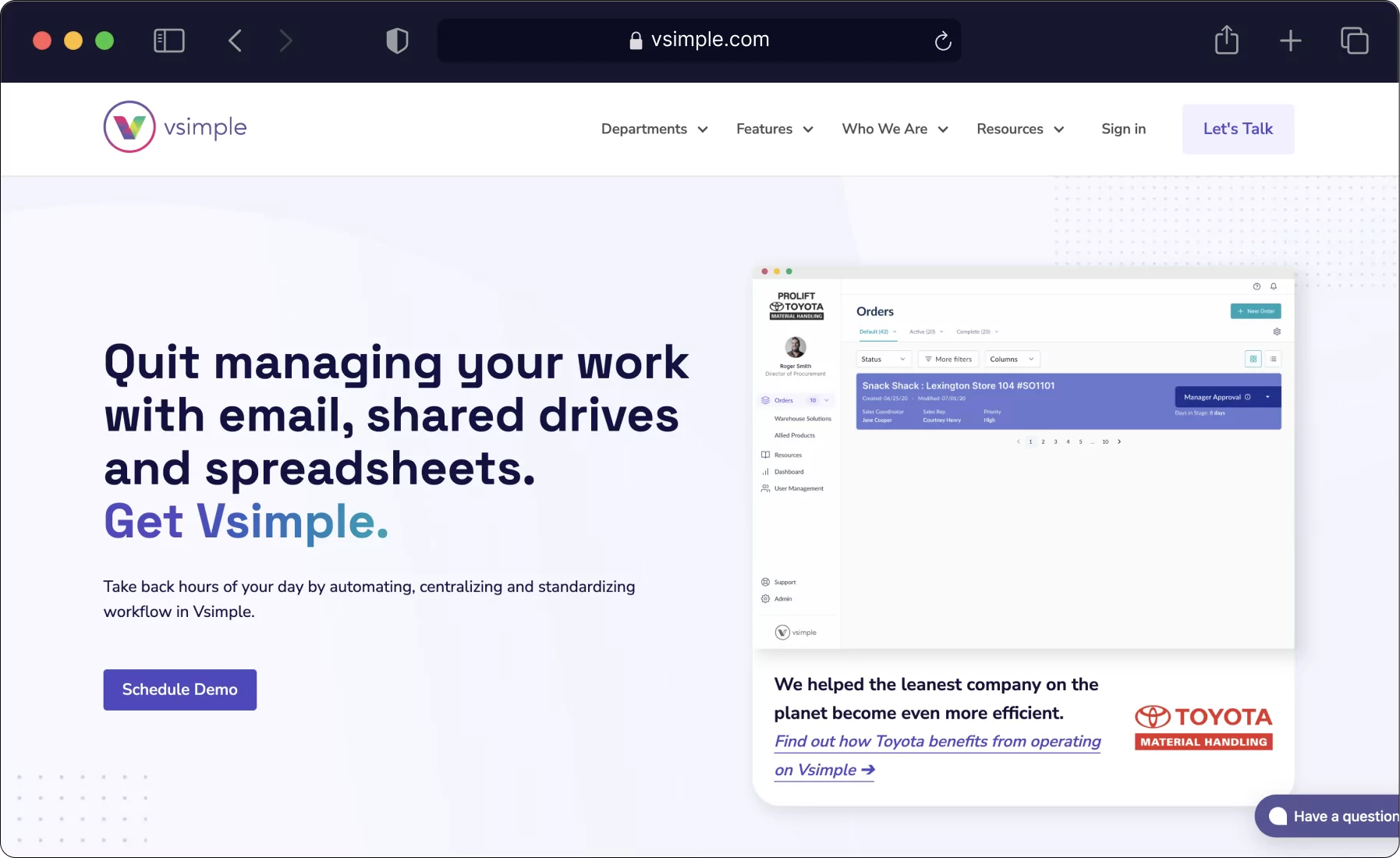
Task: Click the Sign in link
Action: coord(1123,129)
